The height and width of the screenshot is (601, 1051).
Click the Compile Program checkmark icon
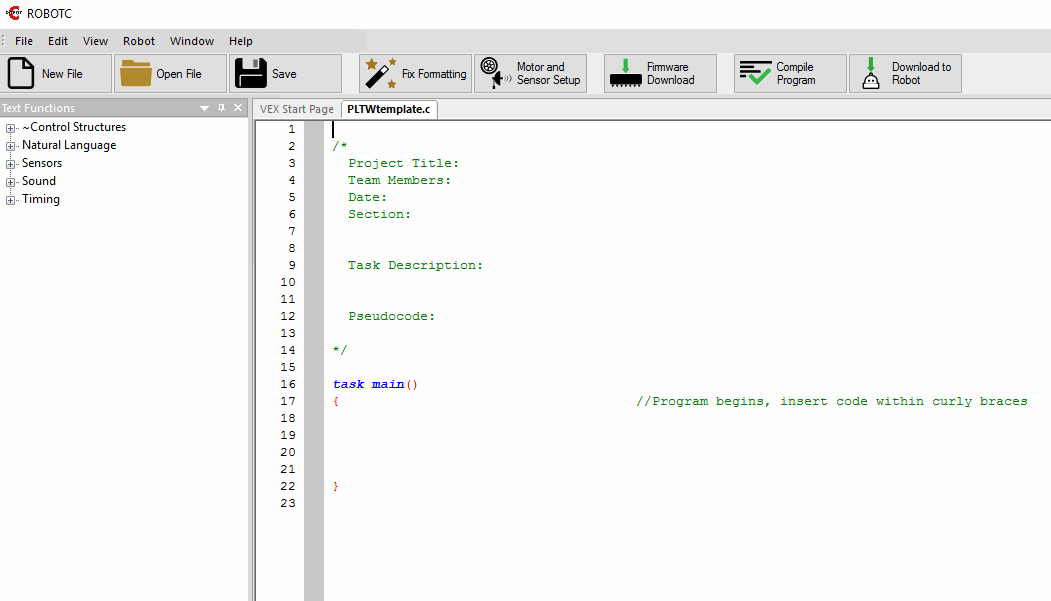[755, 74]
